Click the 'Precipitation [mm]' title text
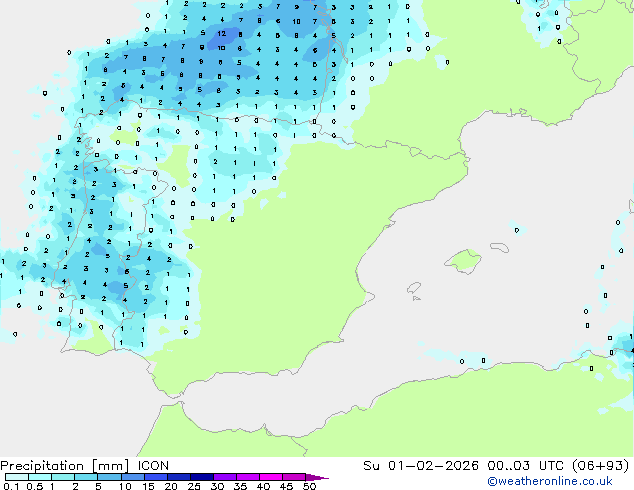 65,466
